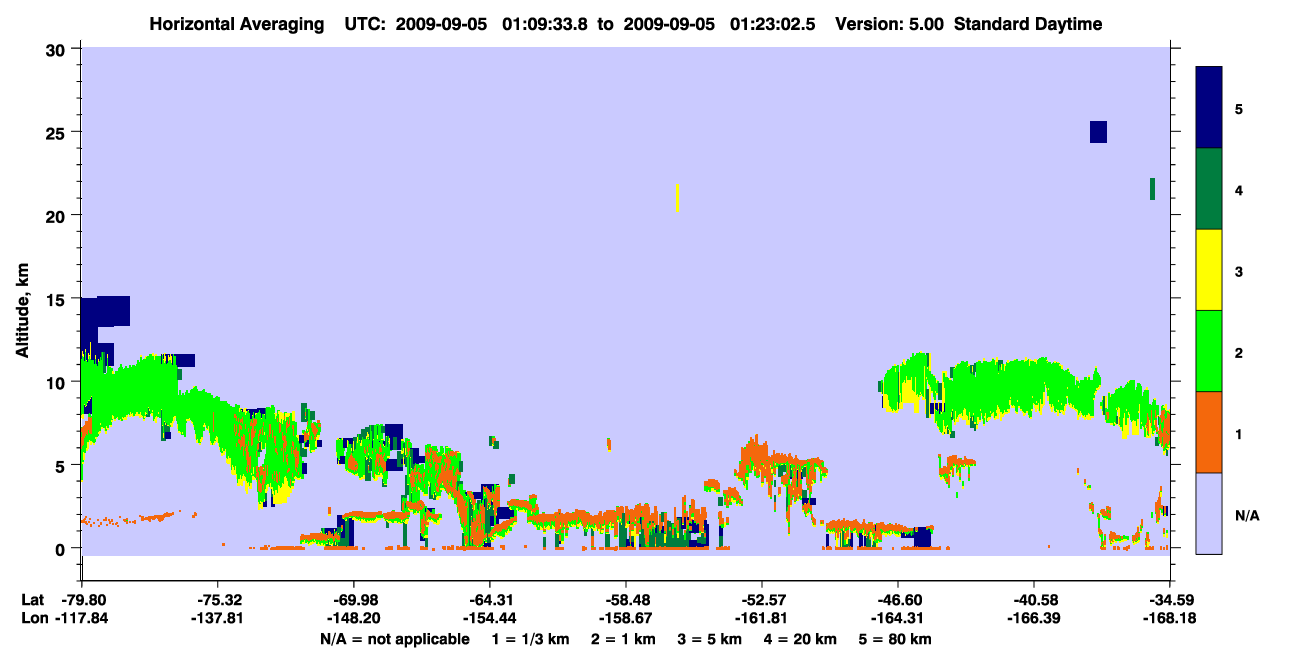Click the longitude value -158.67

626,618
